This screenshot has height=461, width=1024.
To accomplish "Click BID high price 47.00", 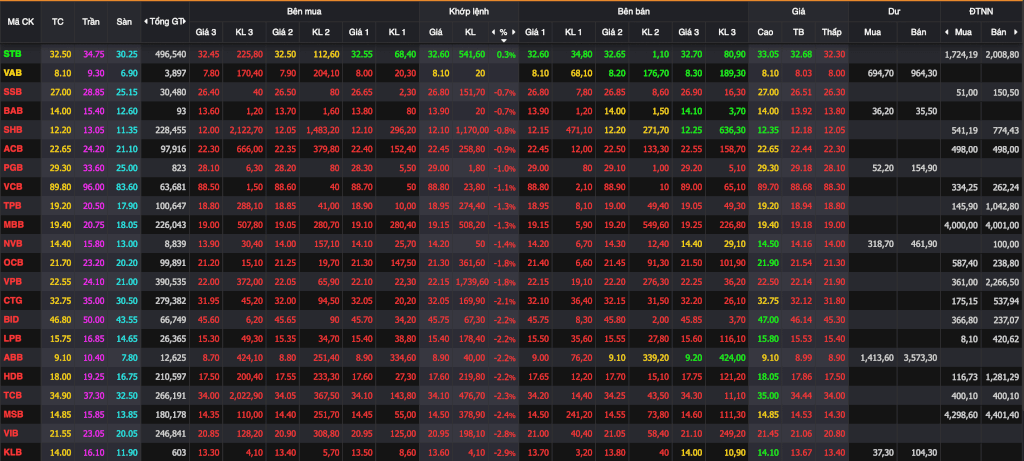I will (x=768, y=319).
